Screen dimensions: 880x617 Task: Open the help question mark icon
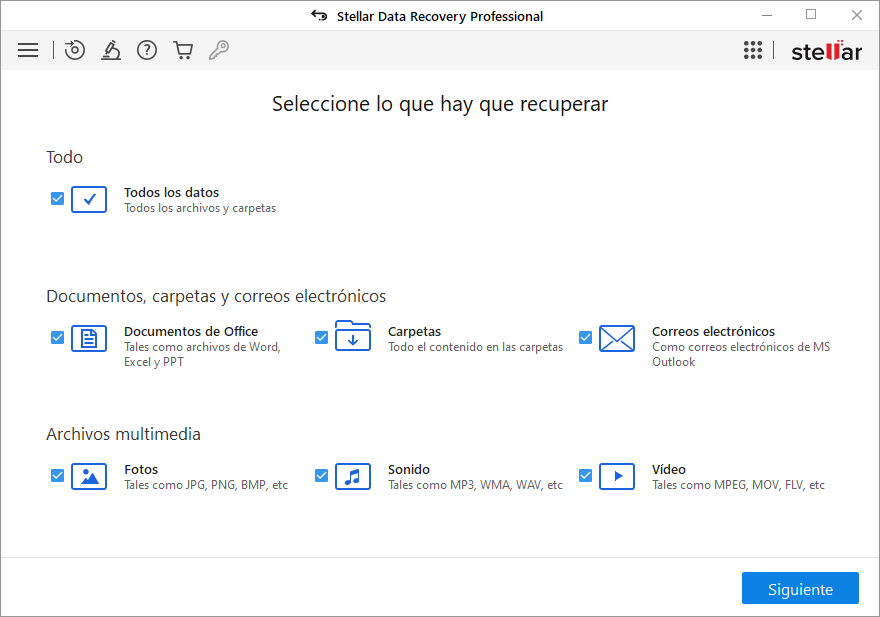coord(147,50)
